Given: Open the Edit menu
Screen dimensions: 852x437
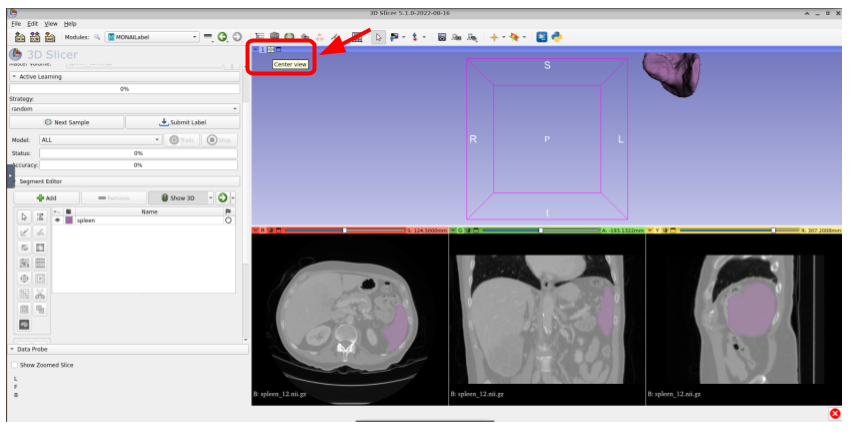Looking at the screenshot, I should (32, 23).
